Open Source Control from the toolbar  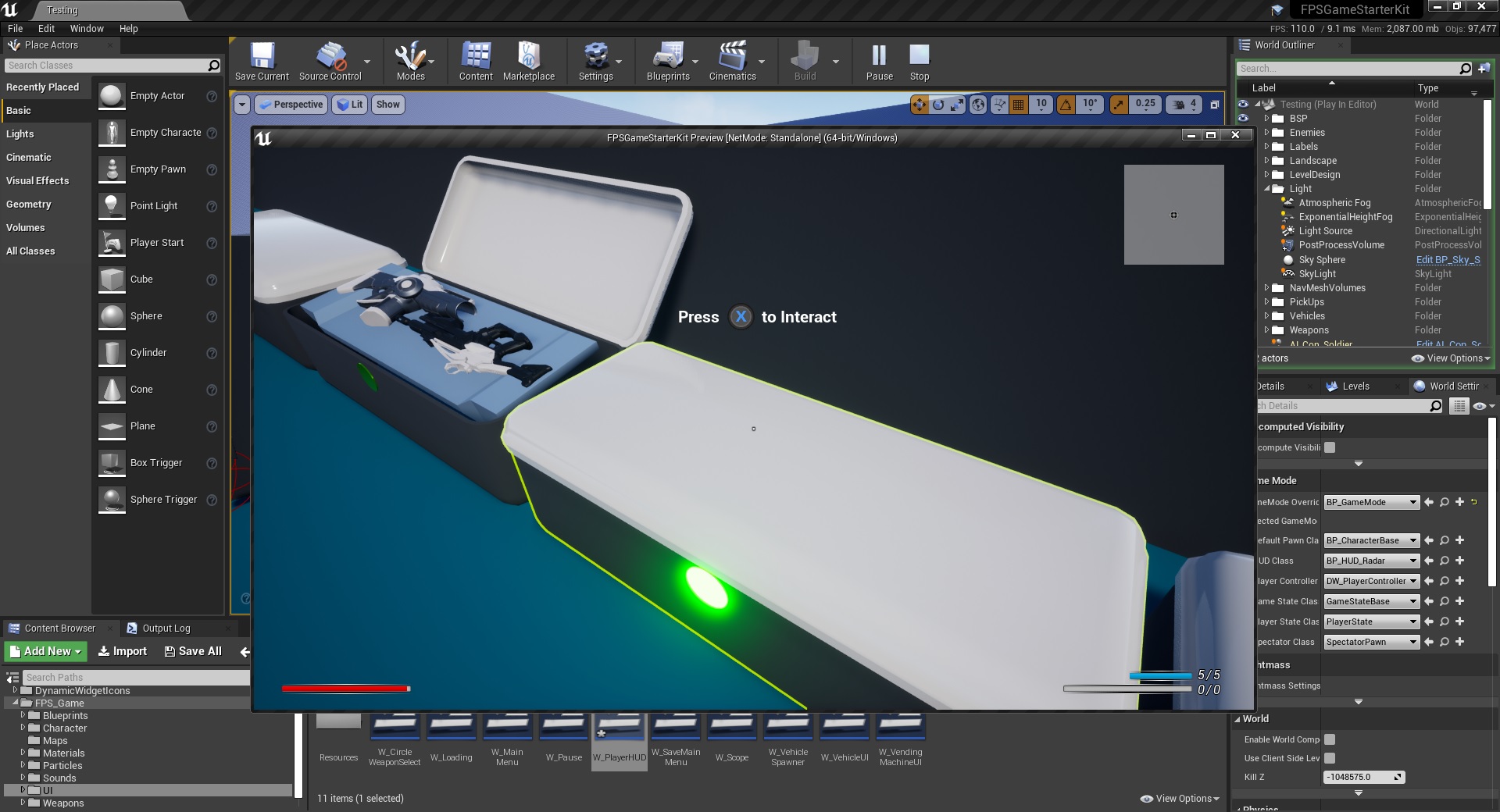click(x=330, y=61)
